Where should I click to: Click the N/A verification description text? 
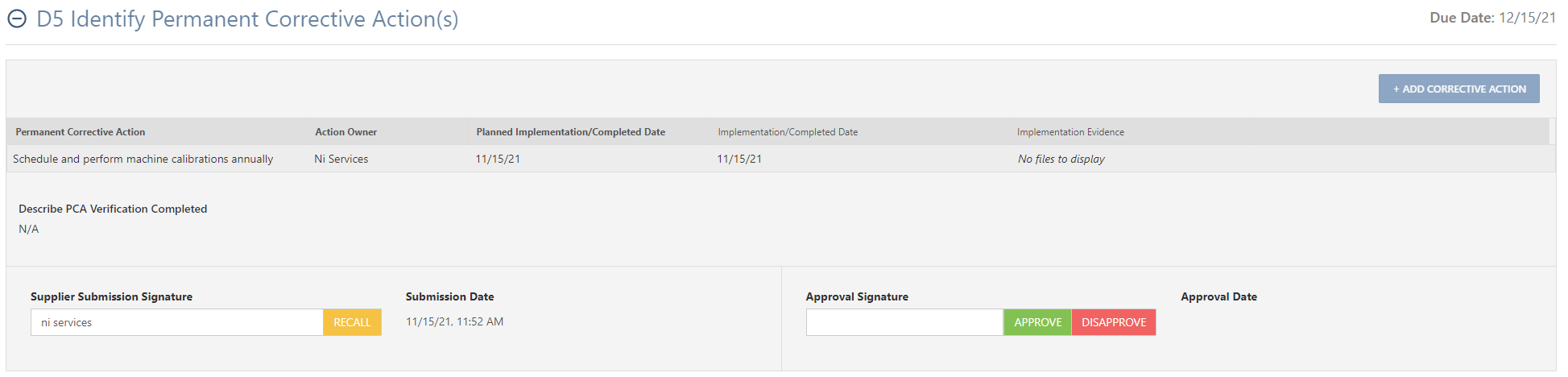(29, 229)
